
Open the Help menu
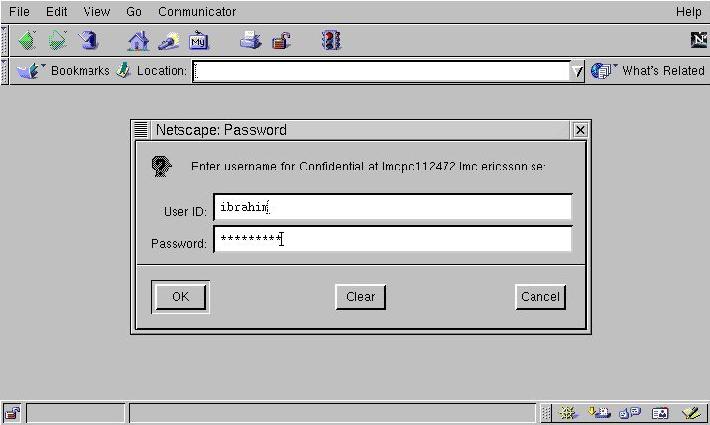[x=688, y=12]
